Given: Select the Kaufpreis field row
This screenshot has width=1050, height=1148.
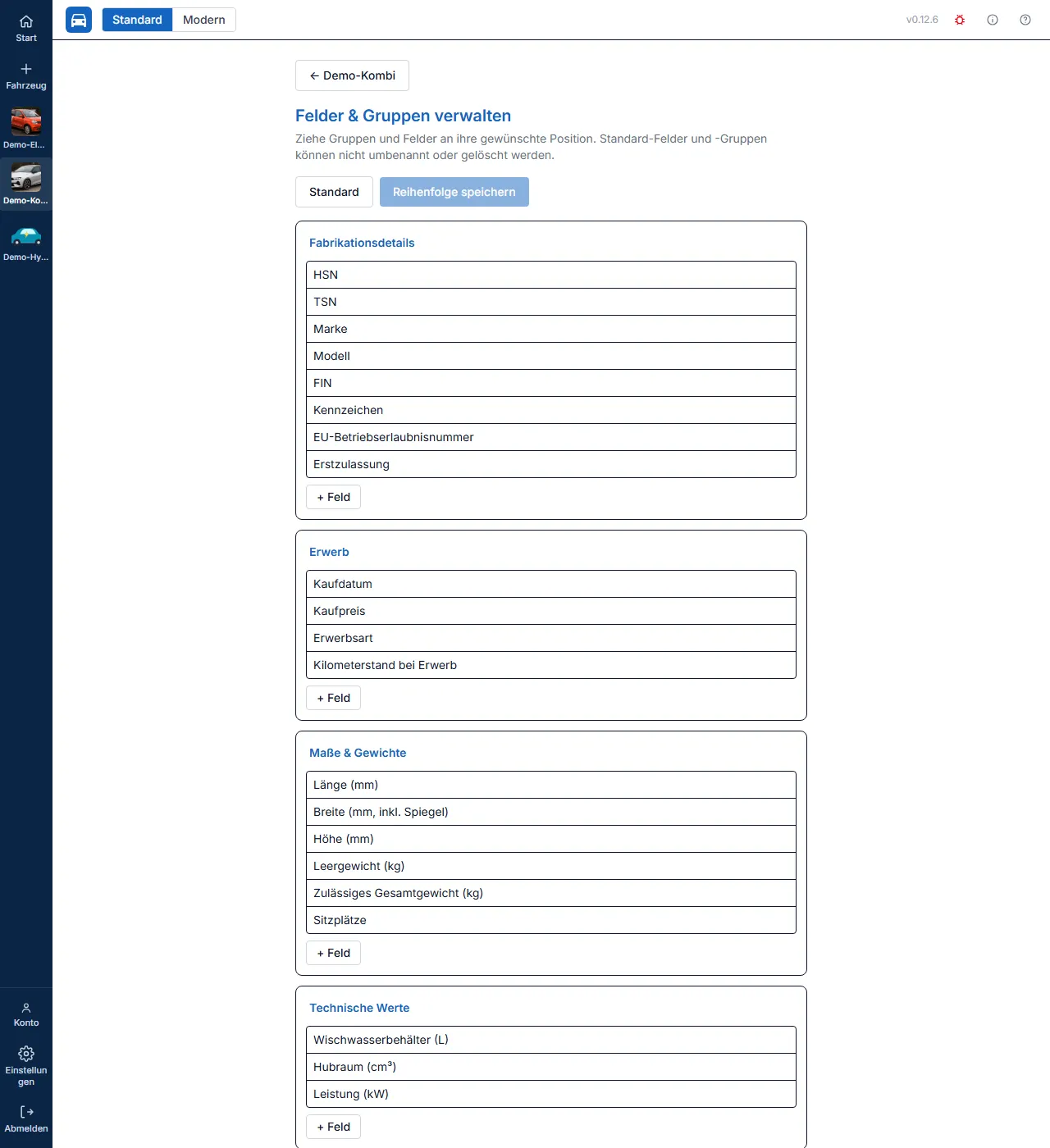Looking at the screenshot, I should (551, 611).
